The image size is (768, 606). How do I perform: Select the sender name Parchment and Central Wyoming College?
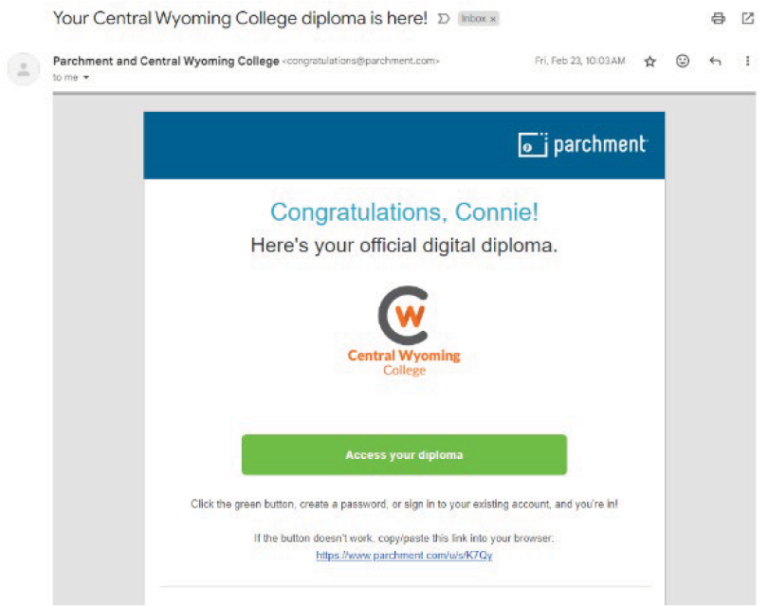click(x=165, y=61)
